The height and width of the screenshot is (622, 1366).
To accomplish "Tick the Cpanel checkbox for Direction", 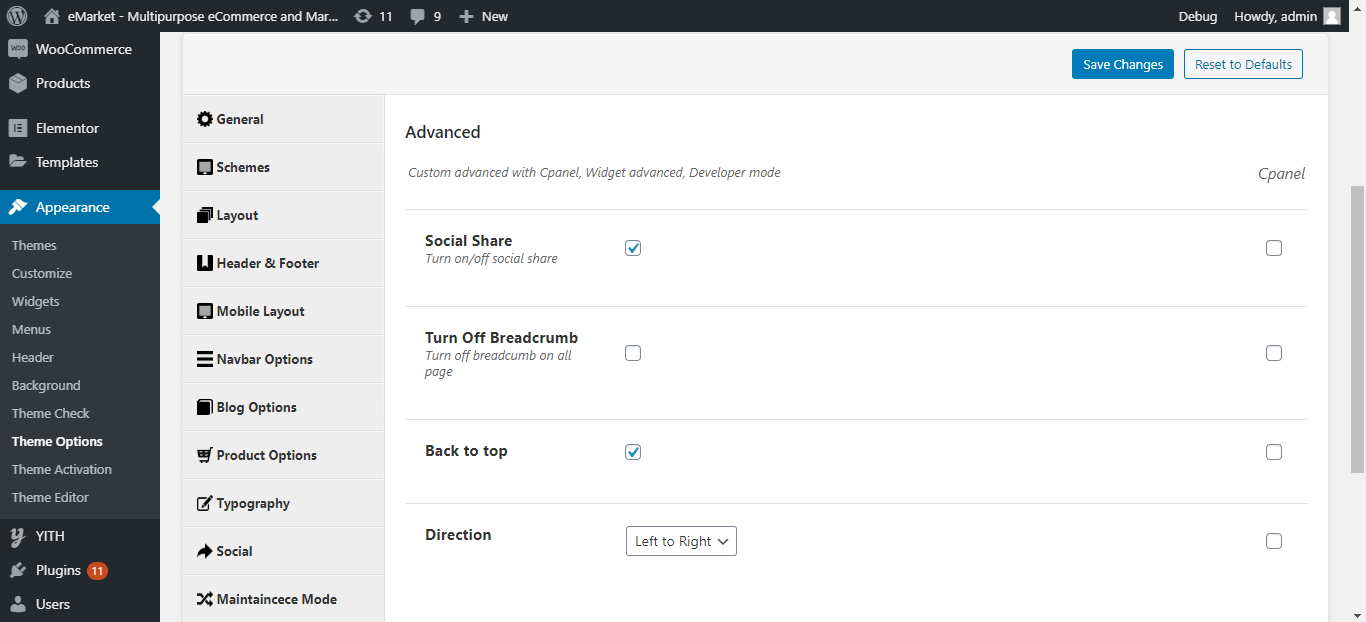I will (x=1274, y=541).
